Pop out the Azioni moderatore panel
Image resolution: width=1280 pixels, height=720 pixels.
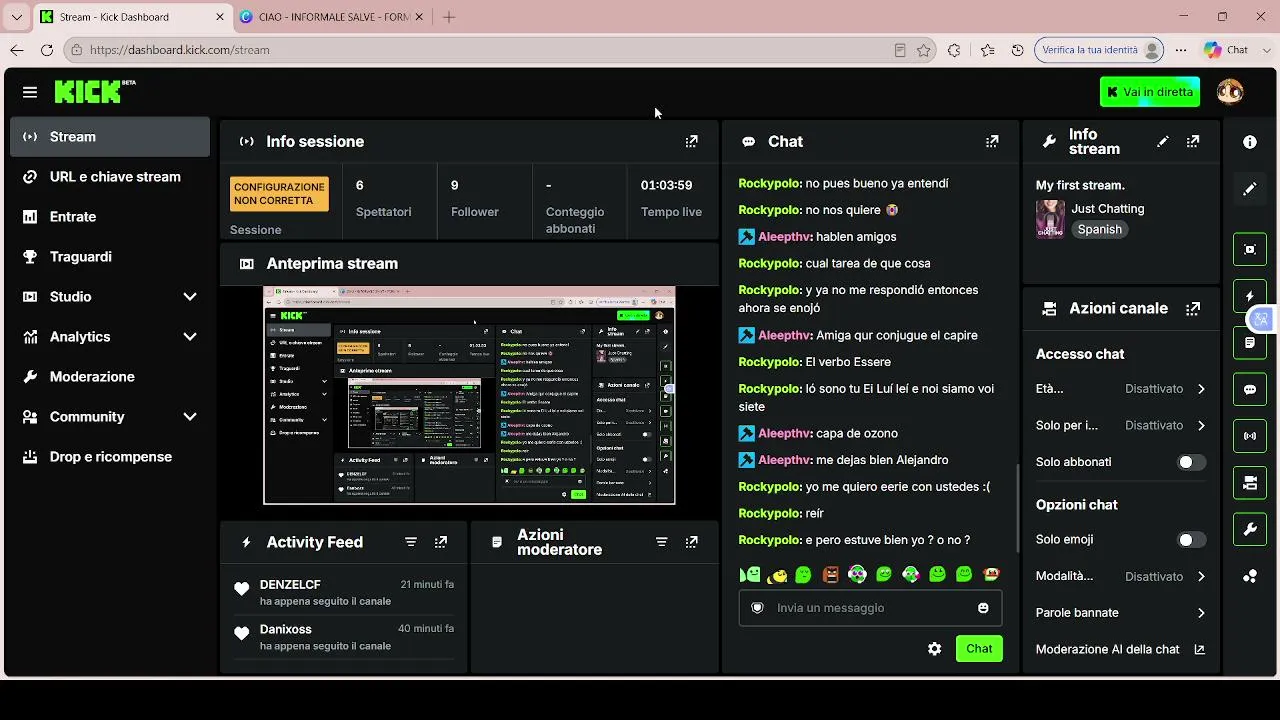691,542
